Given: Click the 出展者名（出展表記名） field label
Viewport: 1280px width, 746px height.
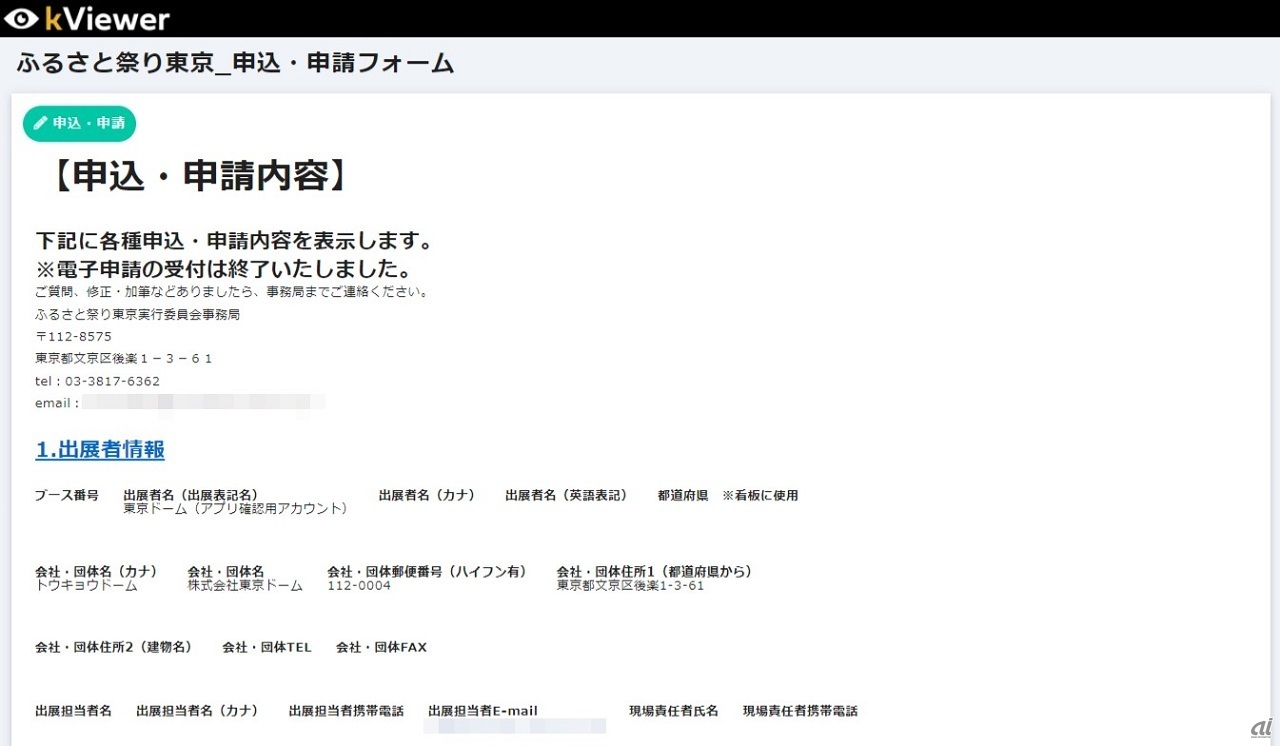Looking at the screenshot, I should click(x=190, y=495).
